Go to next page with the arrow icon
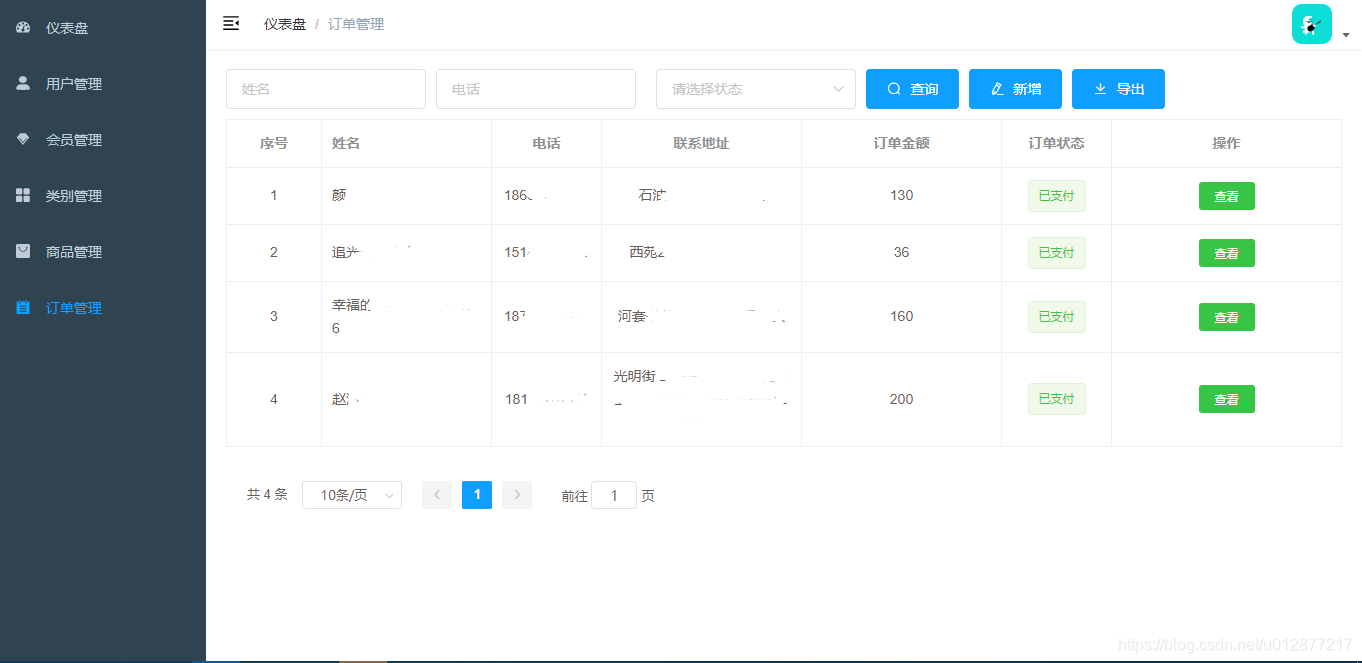Screen dimensions: 1362x663 517,494
